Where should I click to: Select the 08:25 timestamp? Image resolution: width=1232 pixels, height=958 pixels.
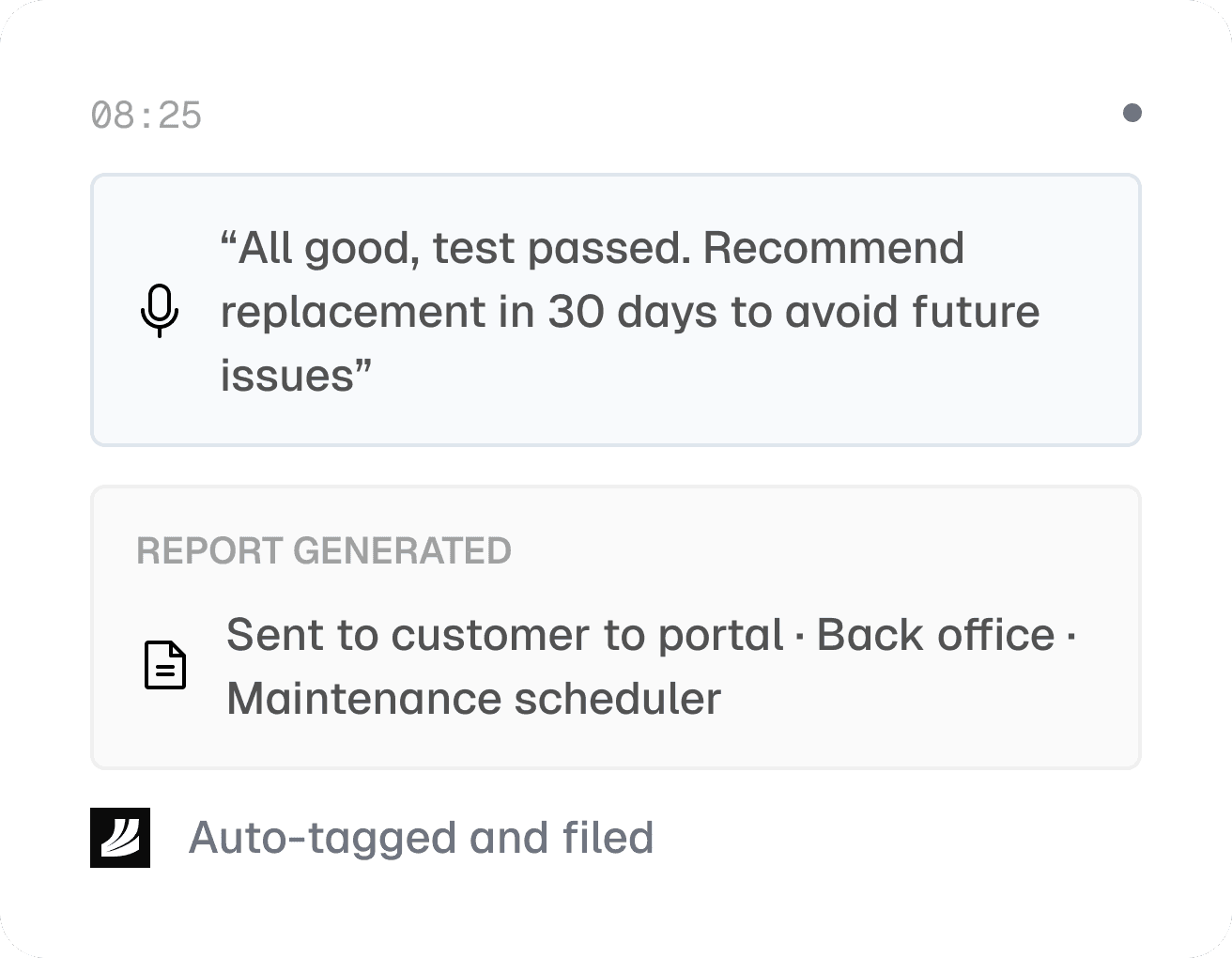pyautogui.click(x=146, y=116)
